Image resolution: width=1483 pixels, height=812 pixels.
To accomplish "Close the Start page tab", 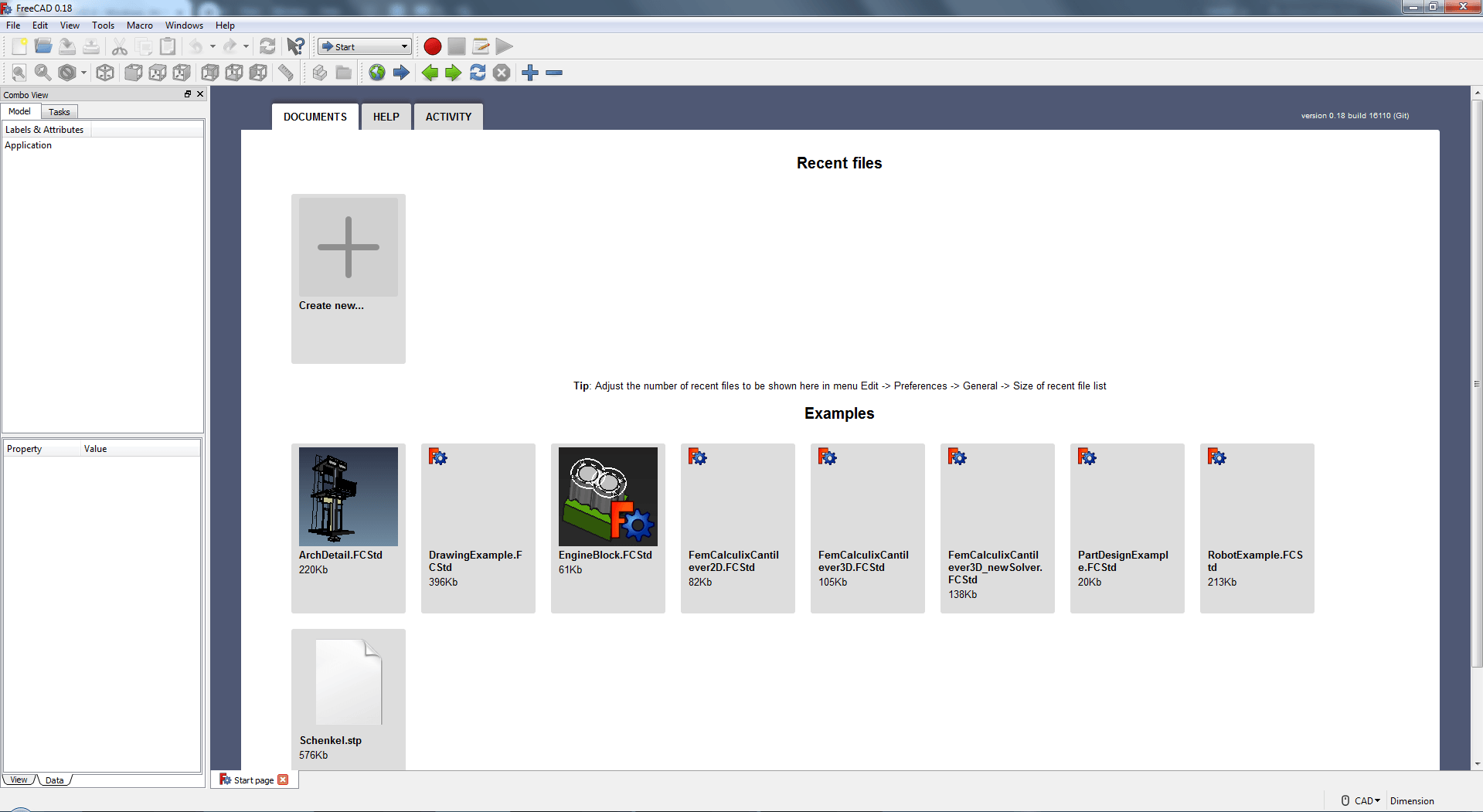I will (284, 780).
